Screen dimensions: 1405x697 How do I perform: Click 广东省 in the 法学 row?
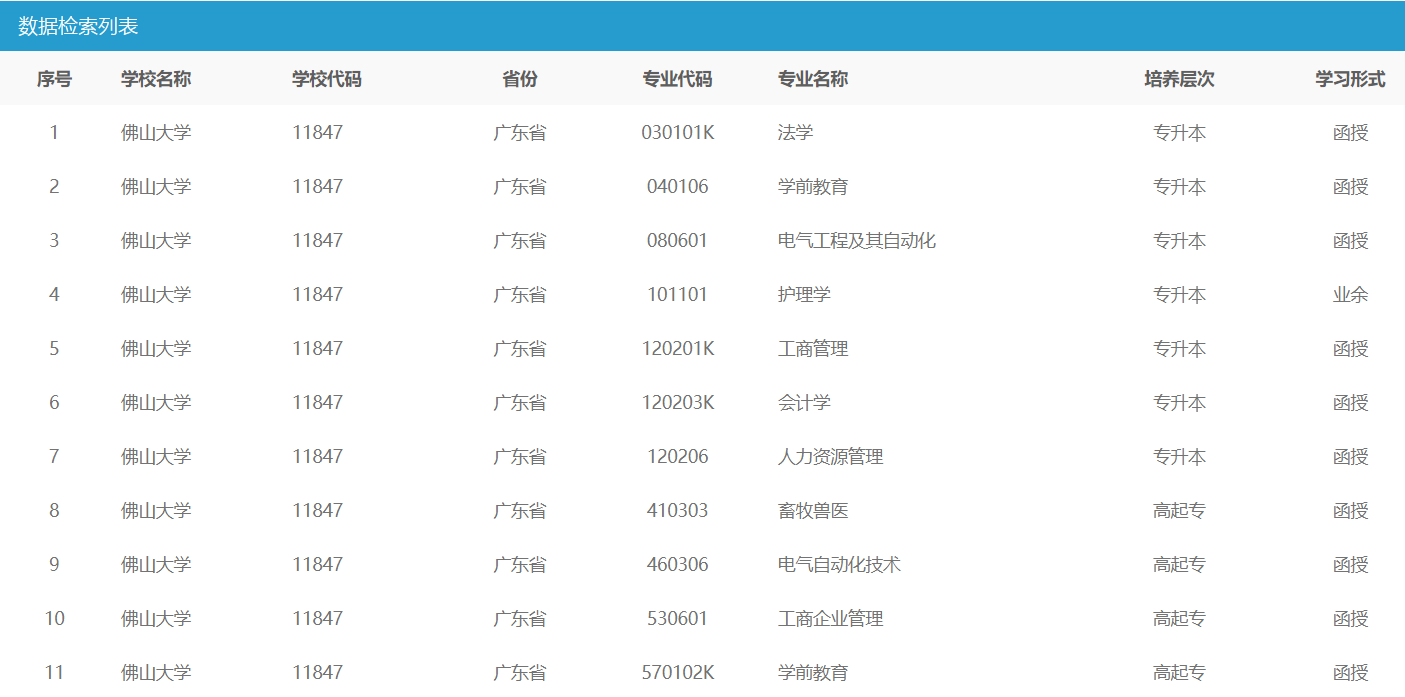[x=520, y=133]
